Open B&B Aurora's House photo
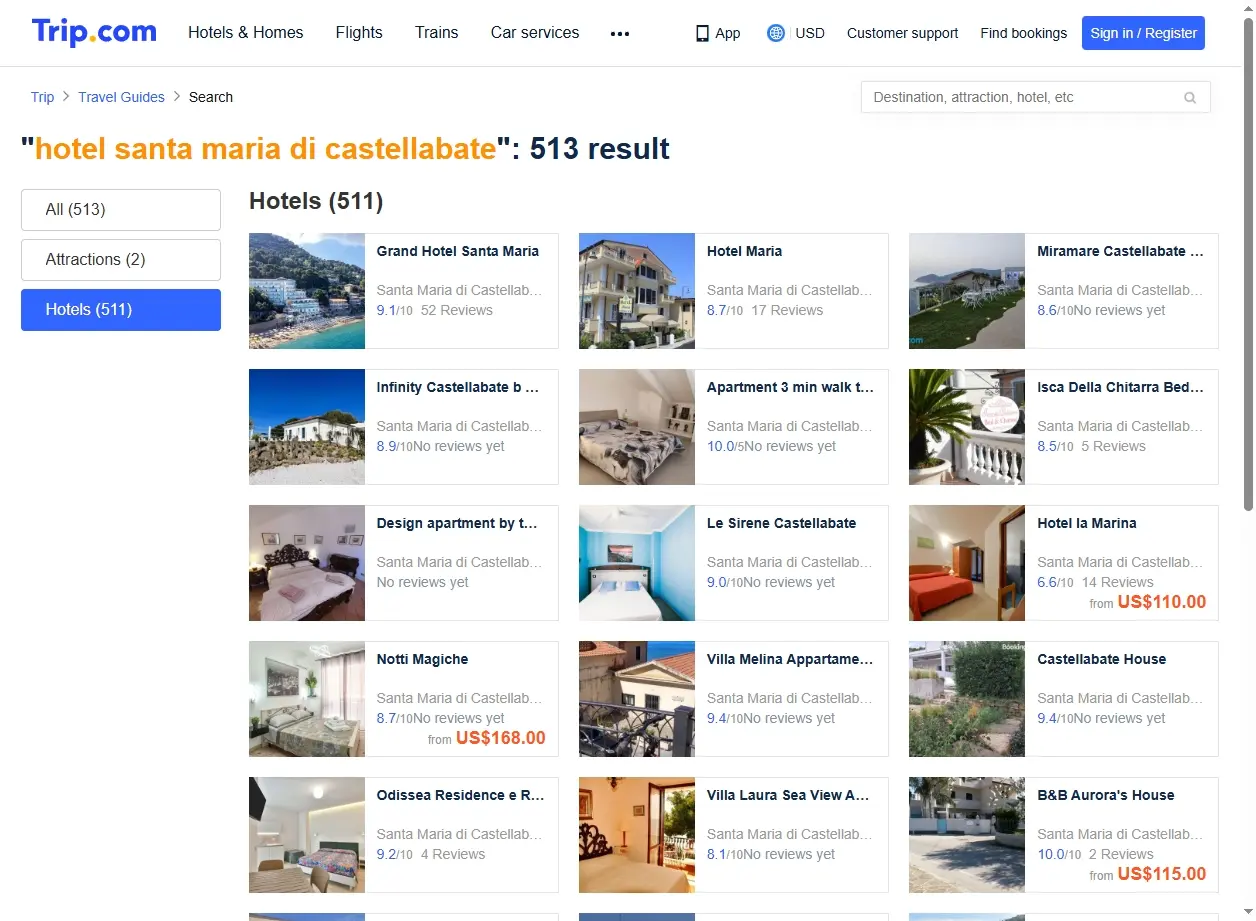 click(967, 835)
